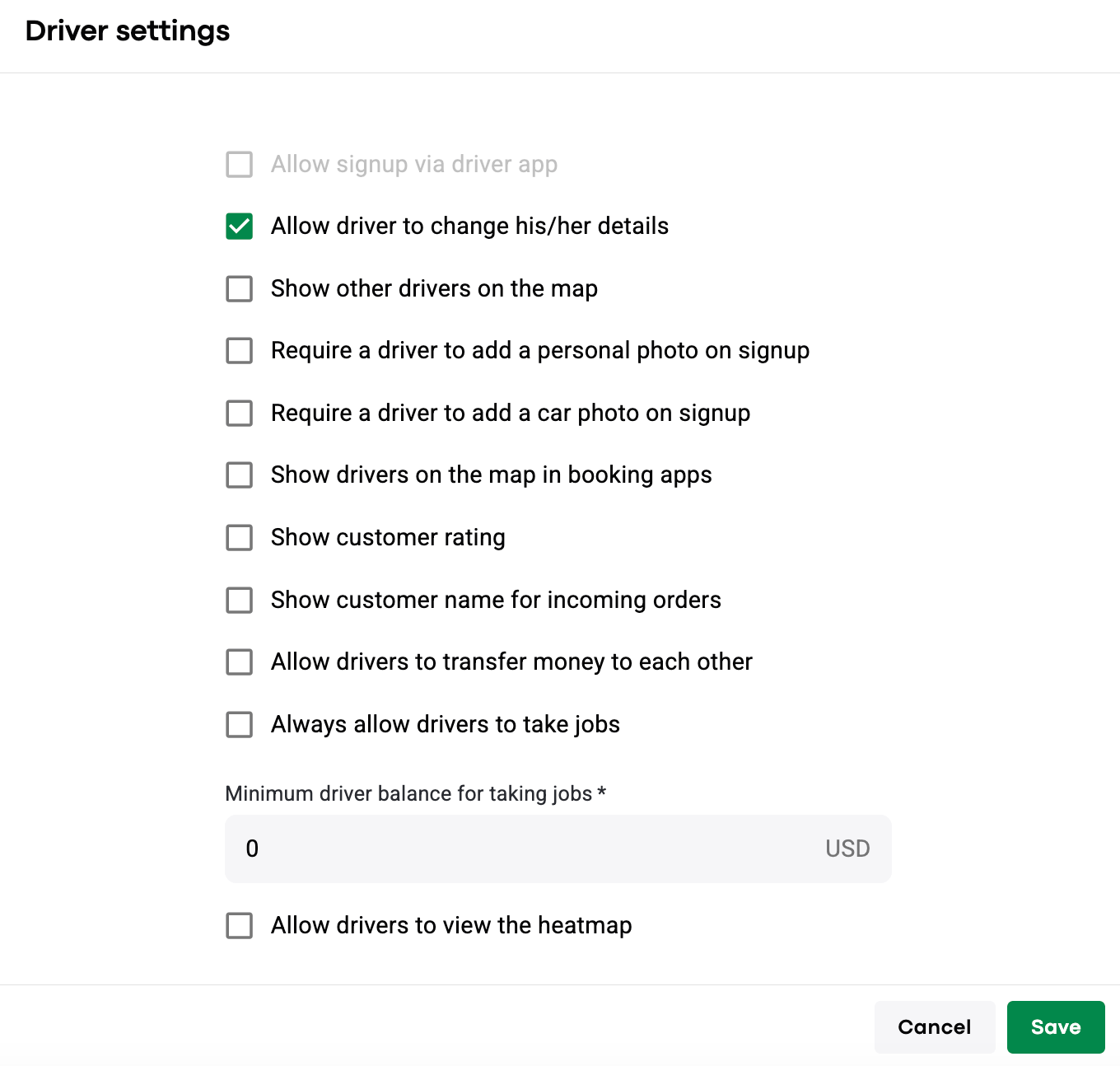Enable Allow drivers to view the heatmap
The height and width of the screenshot is (1066, 1120).
240,926
